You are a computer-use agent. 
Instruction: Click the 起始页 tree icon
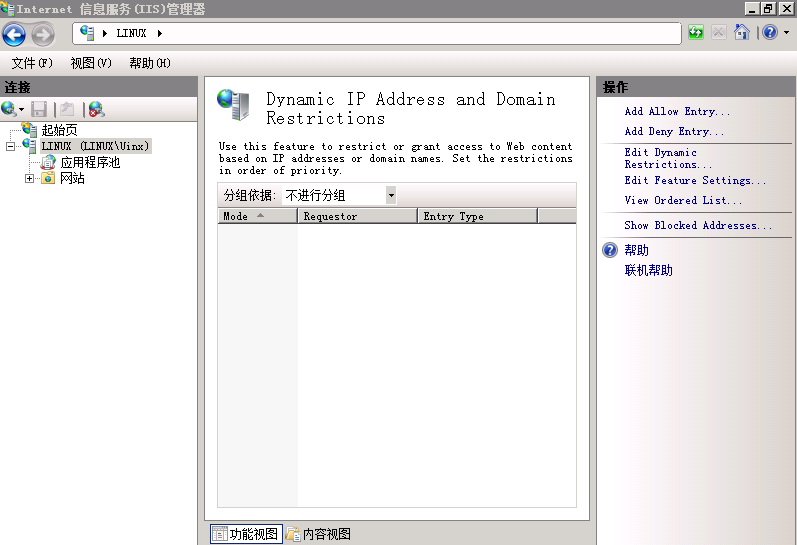pyautogui.click(x=29, y=130)
